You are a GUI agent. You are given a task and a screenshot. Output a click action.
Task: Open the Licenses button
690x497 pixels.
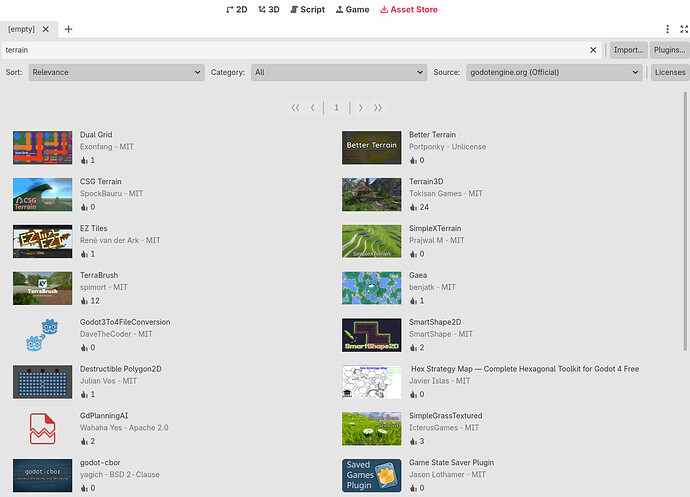(x=670, y=72)
